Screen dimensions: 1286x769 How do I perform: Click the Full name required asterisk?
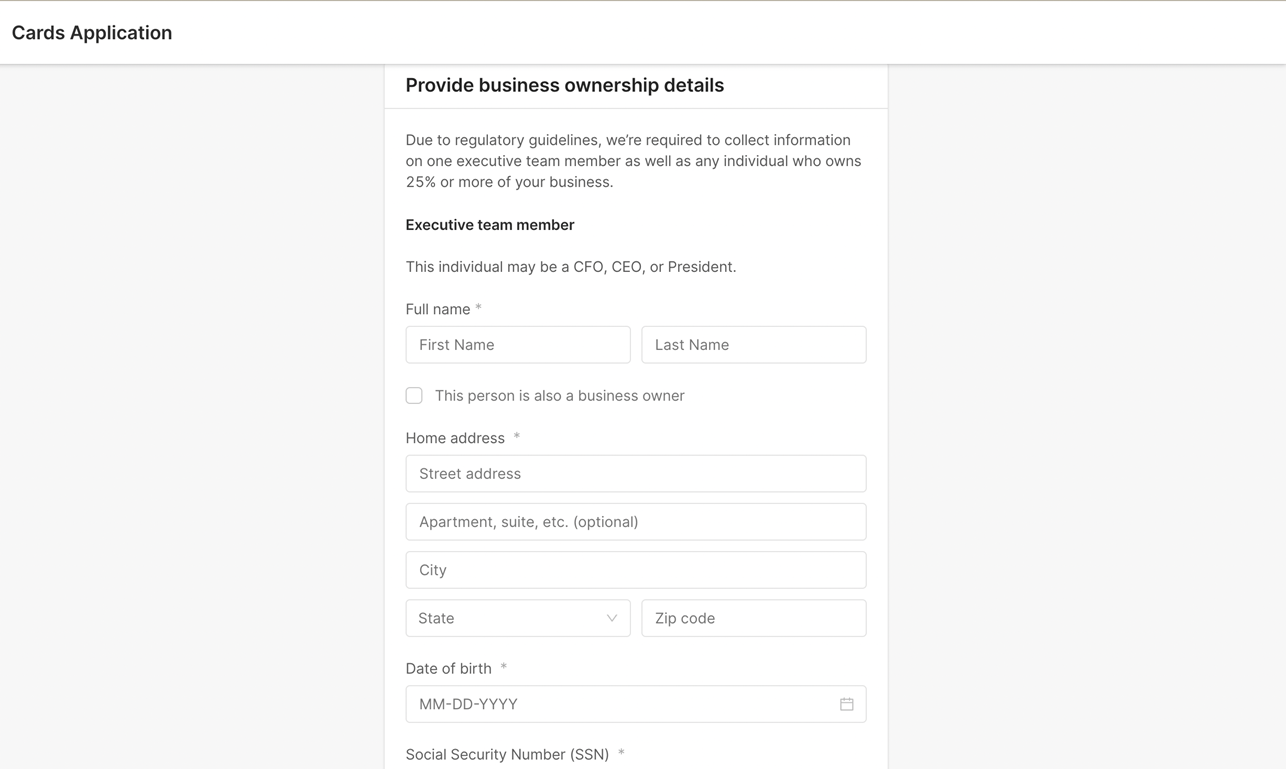coord(478,307)
